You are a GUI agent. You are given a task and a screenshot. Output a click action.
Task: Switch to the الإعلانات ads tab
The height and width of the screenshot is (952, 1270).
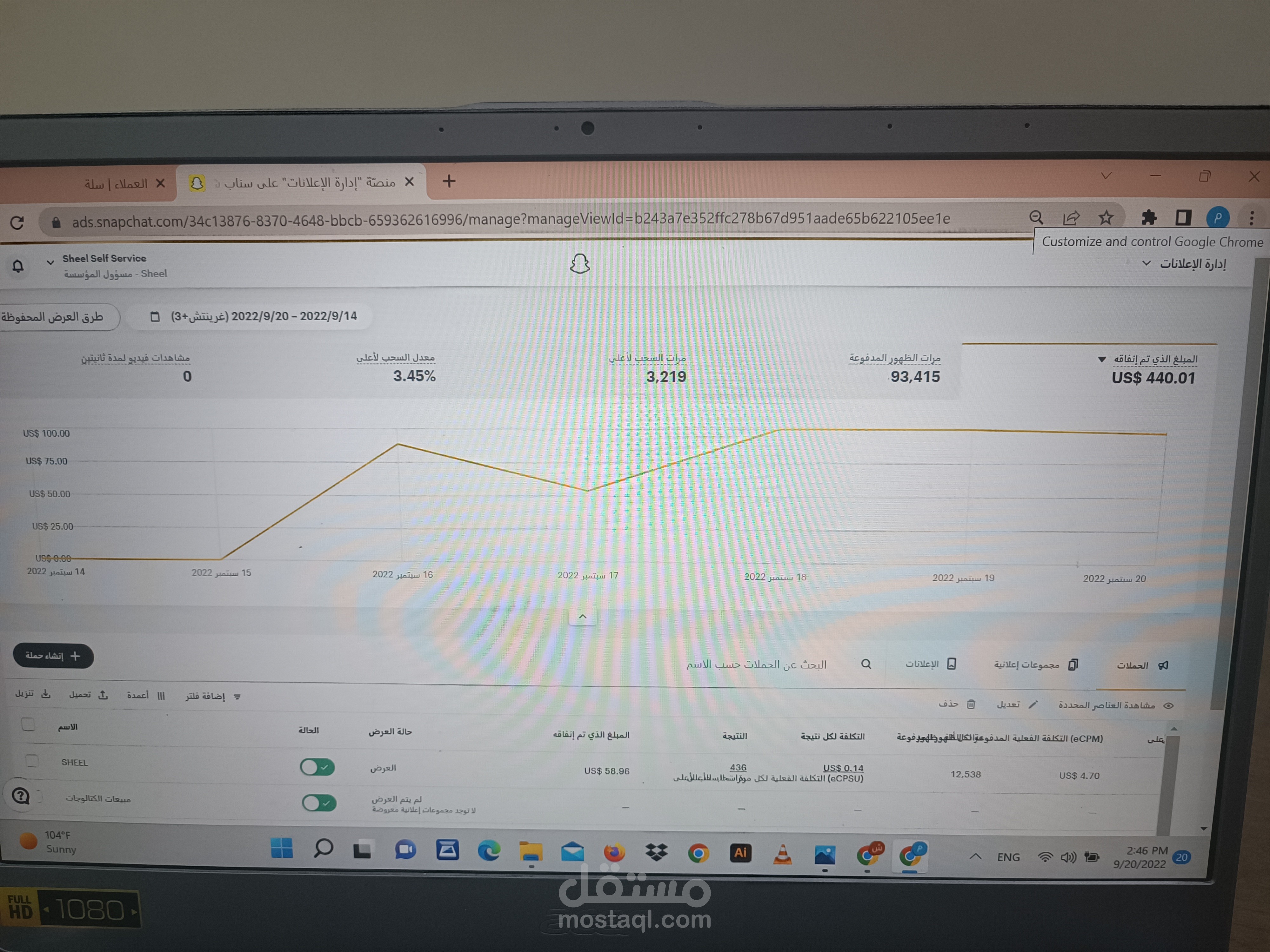click(x=930, y=664)
